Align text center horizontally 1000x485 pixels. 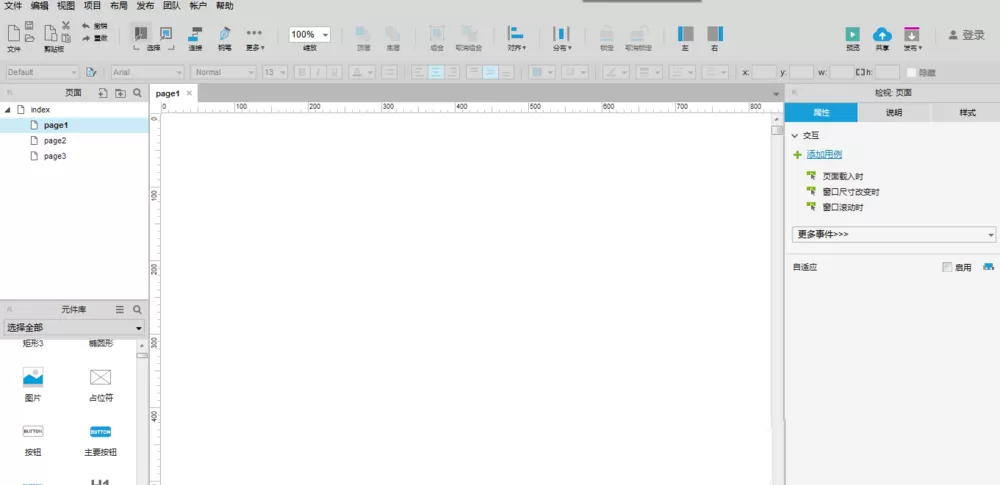[x=436, y=72]
